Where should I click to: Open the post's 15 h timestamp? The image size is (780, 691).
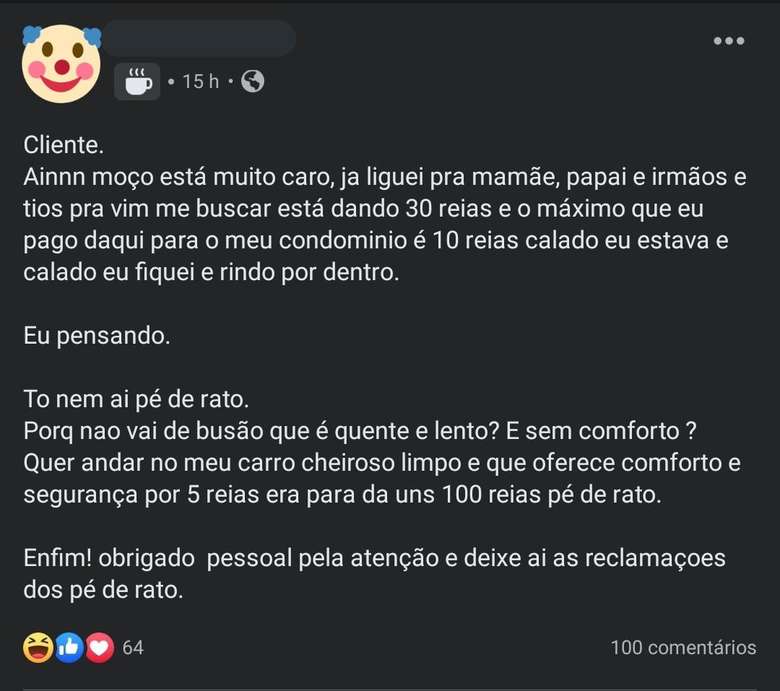click(x=200, y=82)
